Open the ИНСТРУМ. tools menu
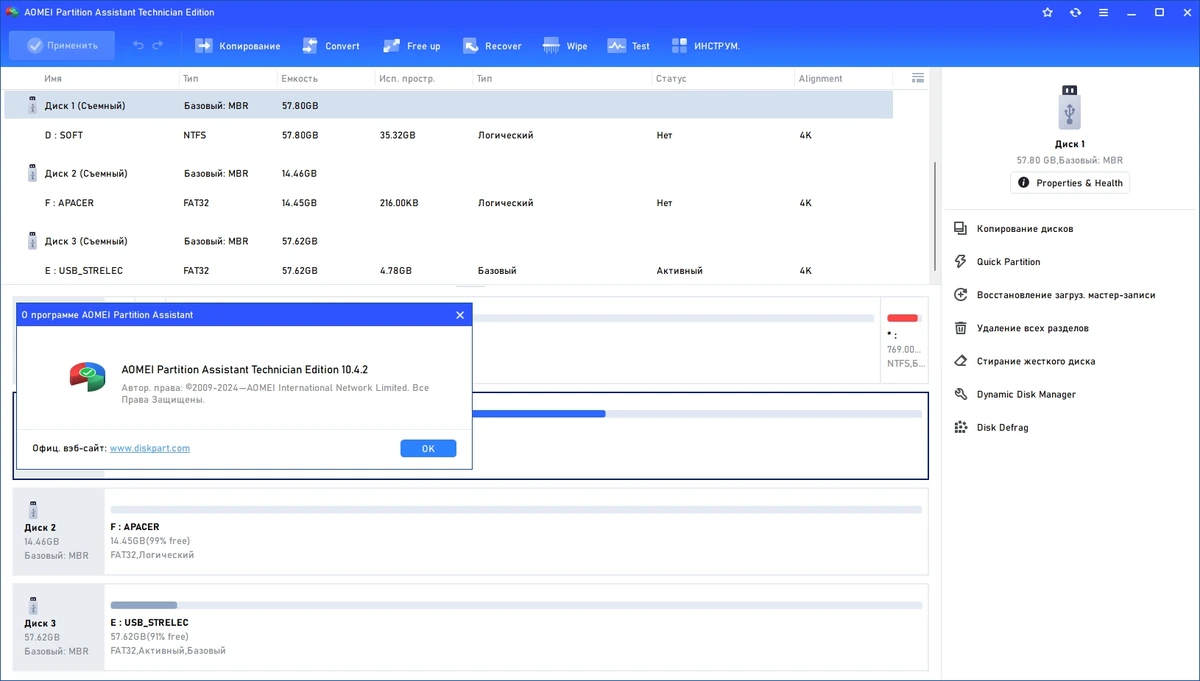This screenshot has height=681, width=1200. tap(706, 46)
